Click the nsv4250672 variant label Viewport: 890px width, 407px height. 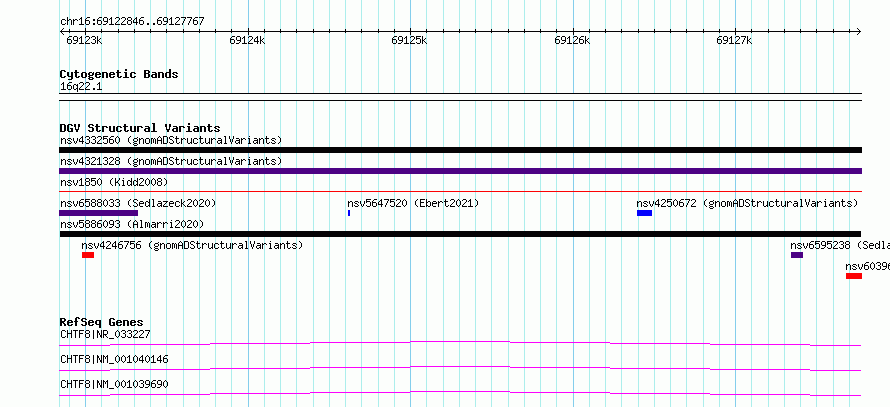(747, 203)
